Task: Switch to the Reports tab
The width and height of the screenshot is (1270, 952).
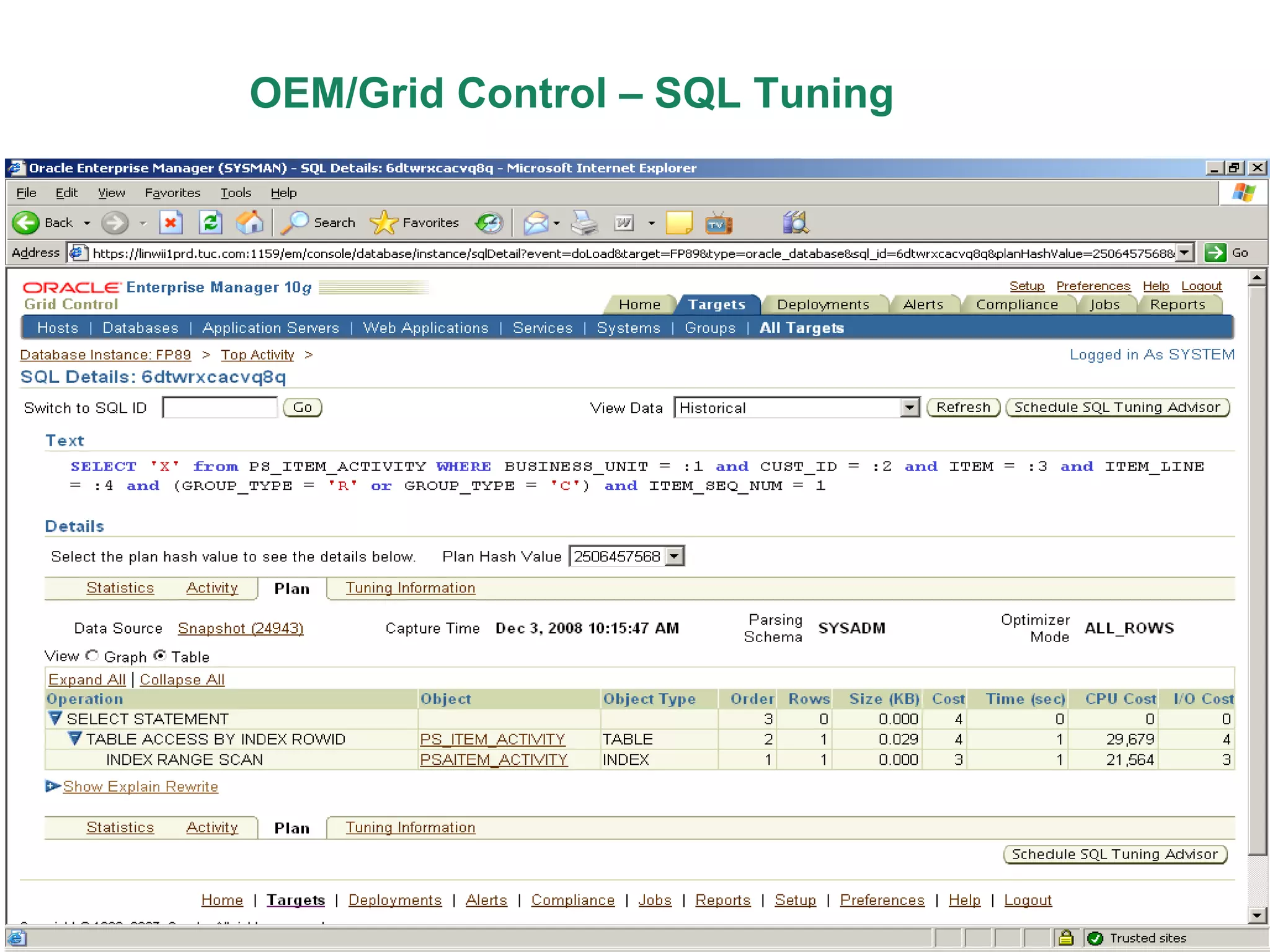Action: click(1178, 304)
